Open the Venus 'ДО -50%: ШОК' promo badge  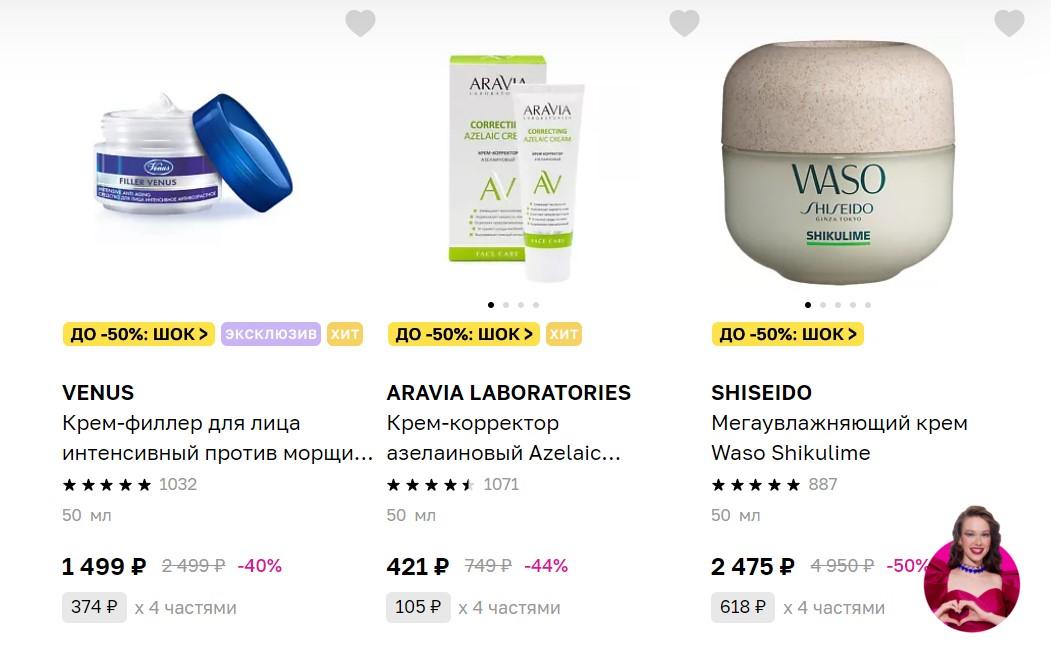(139, 334)
